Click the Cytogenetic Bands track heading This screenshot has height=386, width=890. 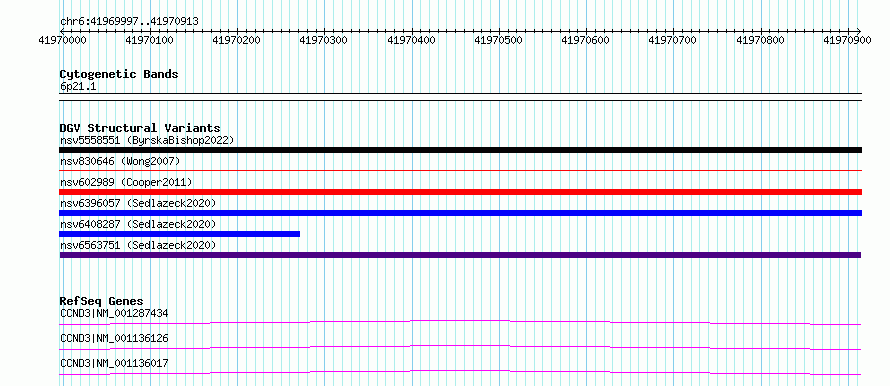click(119, 74)
